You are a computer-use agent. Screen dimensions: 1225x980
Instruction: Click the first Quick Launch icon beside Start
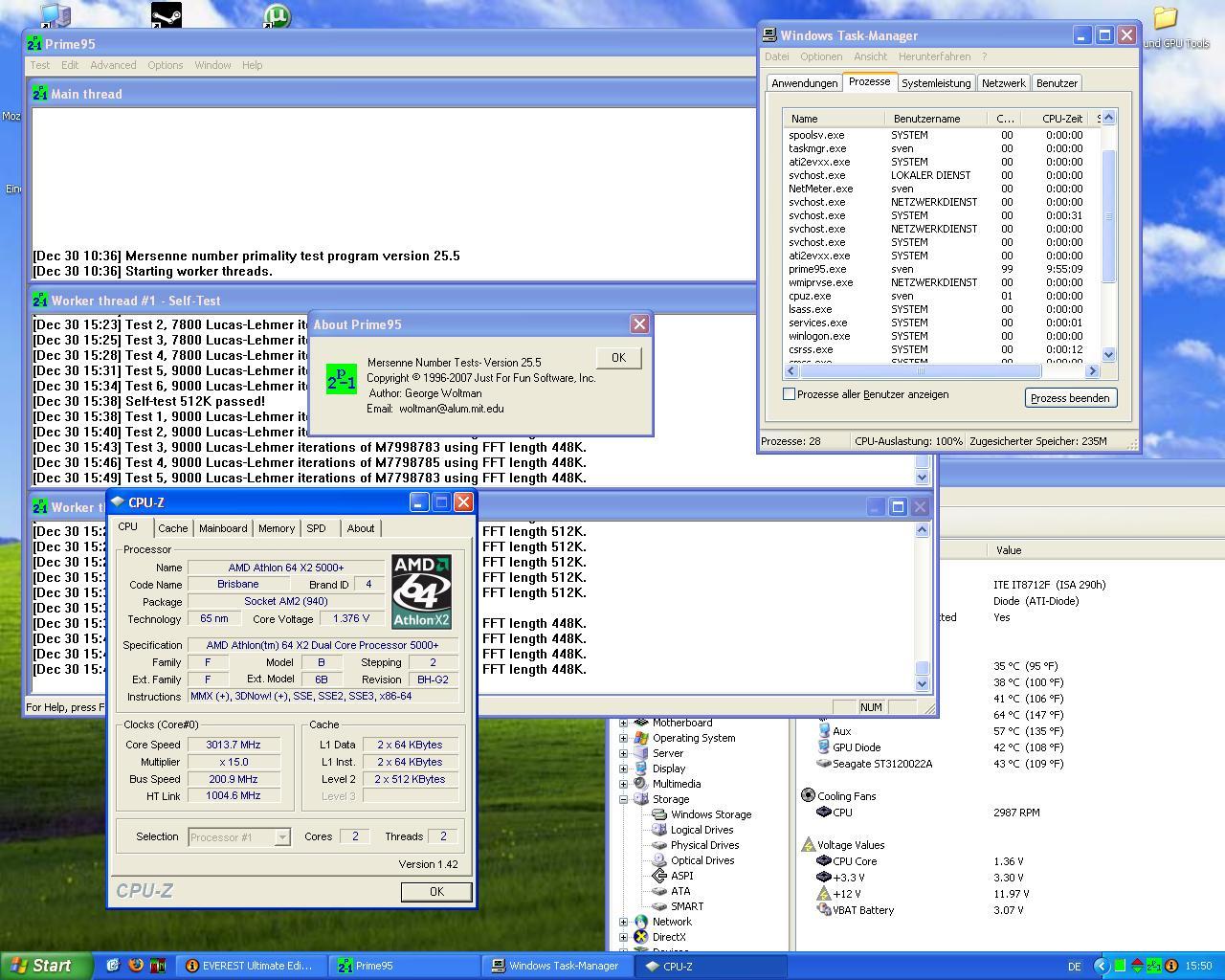pyautogui.click(x=112, y=966)
